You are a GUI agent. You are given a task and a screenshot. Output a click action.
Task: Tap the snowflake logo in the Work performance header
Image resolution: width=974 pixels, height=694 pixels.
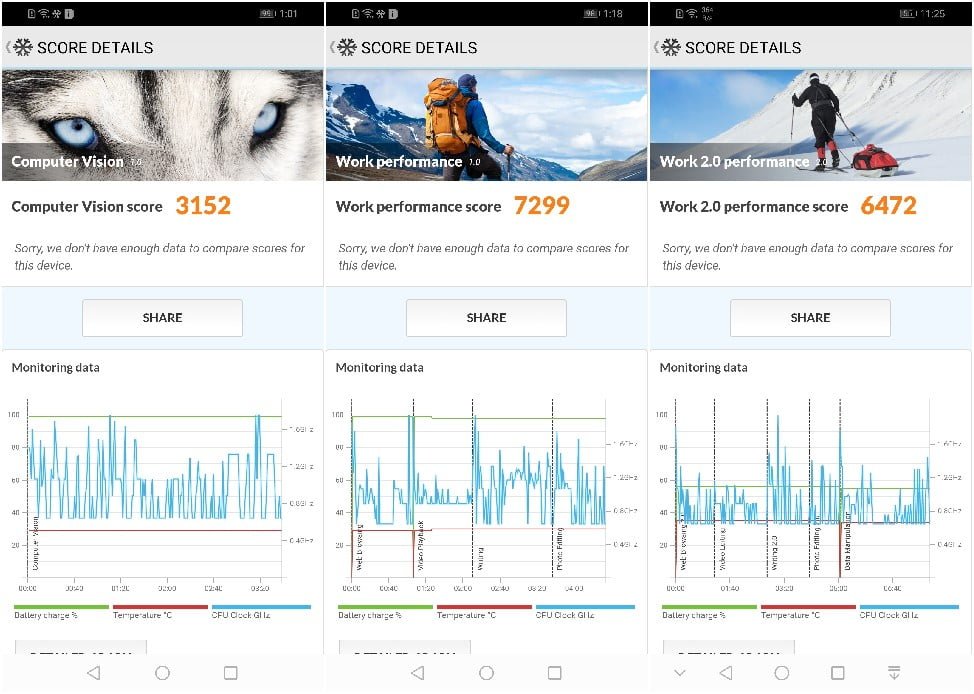click(346, 47)
